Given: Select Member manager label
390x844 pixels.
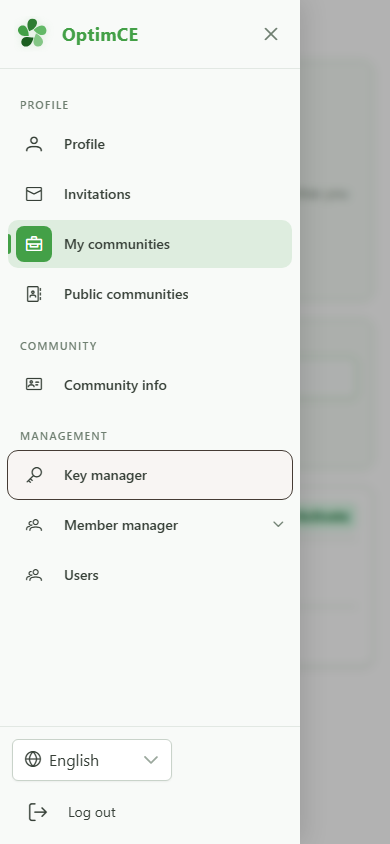Looking at the screenshot, I should click(121, 525).
